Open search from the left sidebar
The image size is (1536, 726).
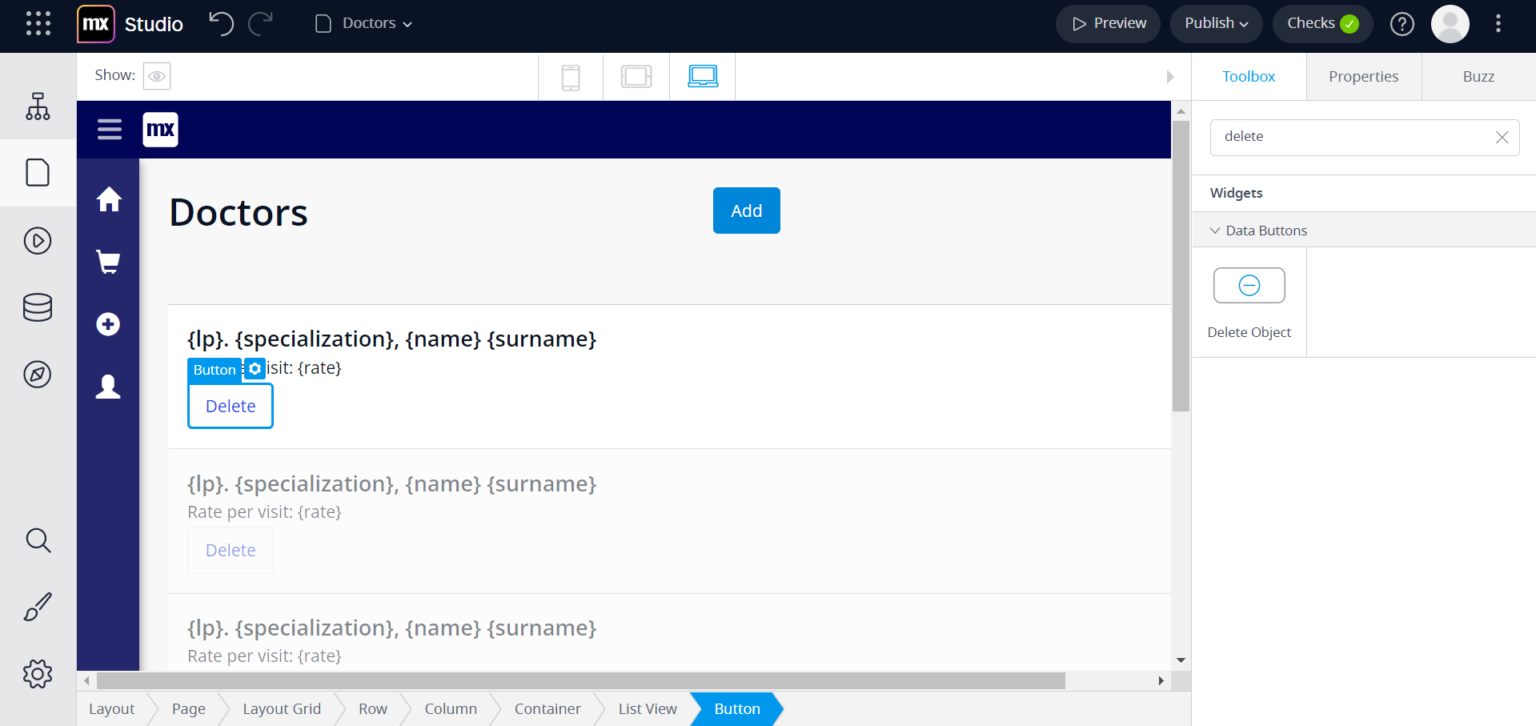point(37,540)
